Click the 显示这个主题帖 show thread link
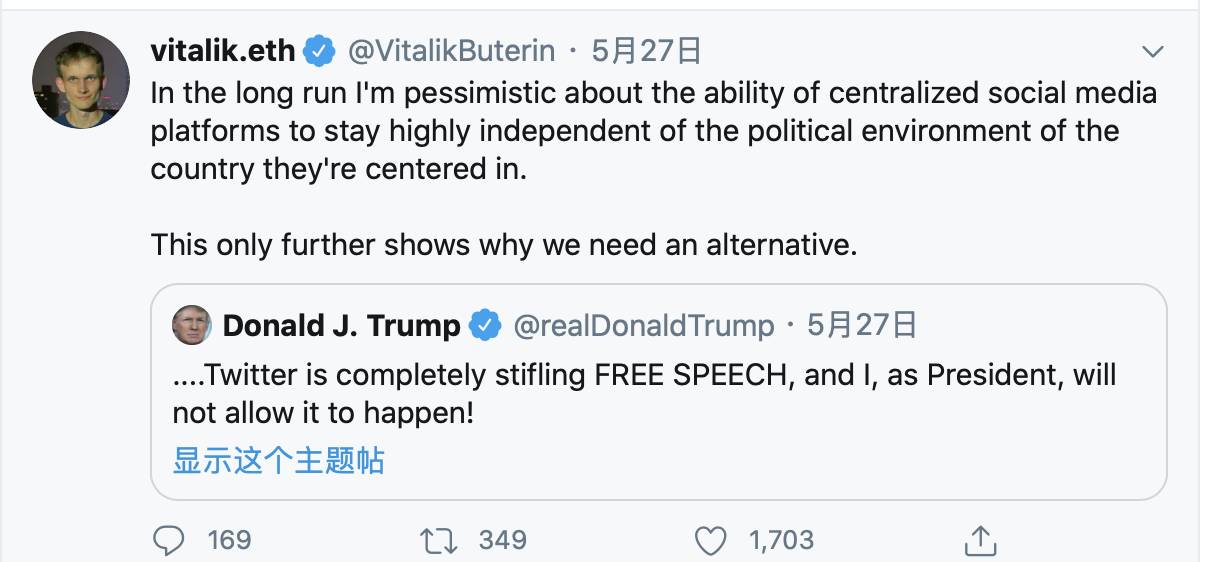The image size is (1222, 562). click(278, 460)
